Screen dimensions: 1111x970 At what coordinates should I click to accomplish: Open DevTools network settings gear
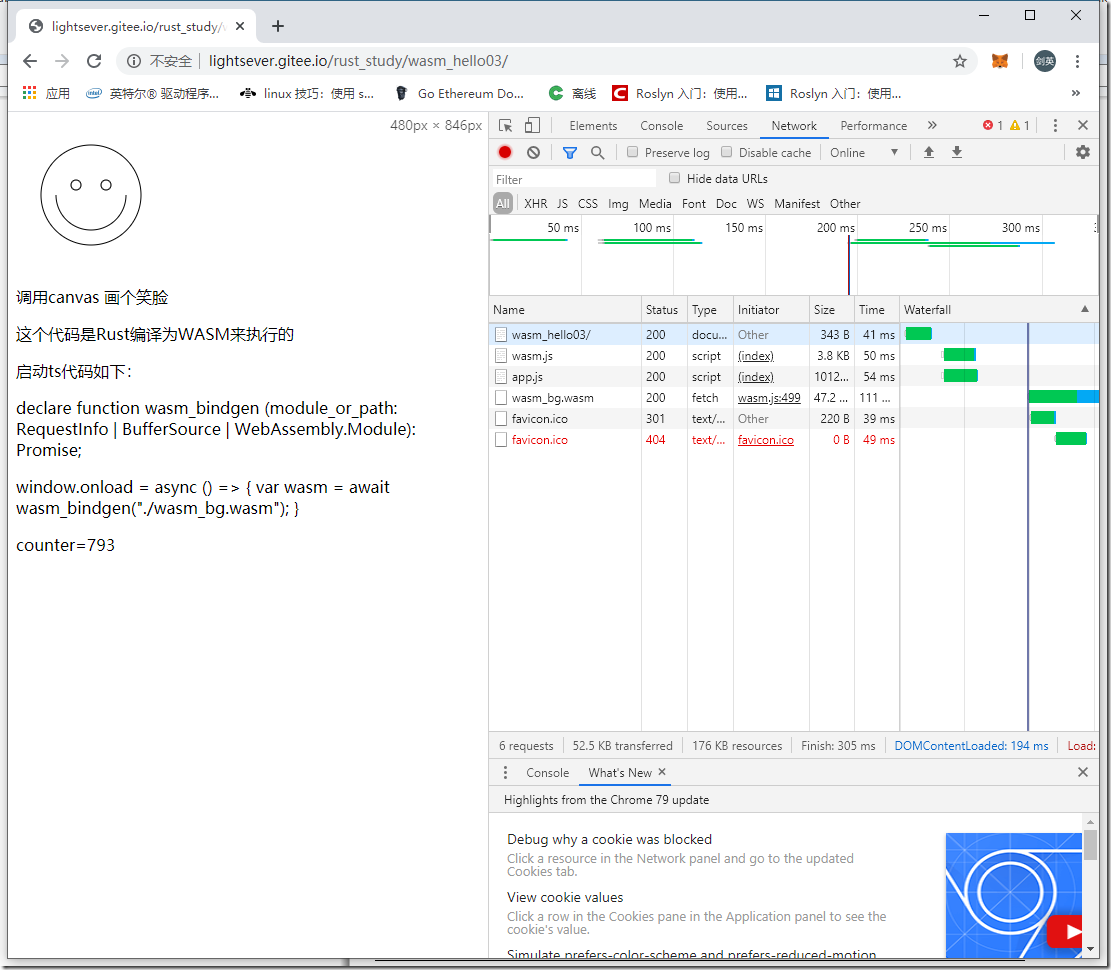pyautogui.click(x=1083, y=152)
